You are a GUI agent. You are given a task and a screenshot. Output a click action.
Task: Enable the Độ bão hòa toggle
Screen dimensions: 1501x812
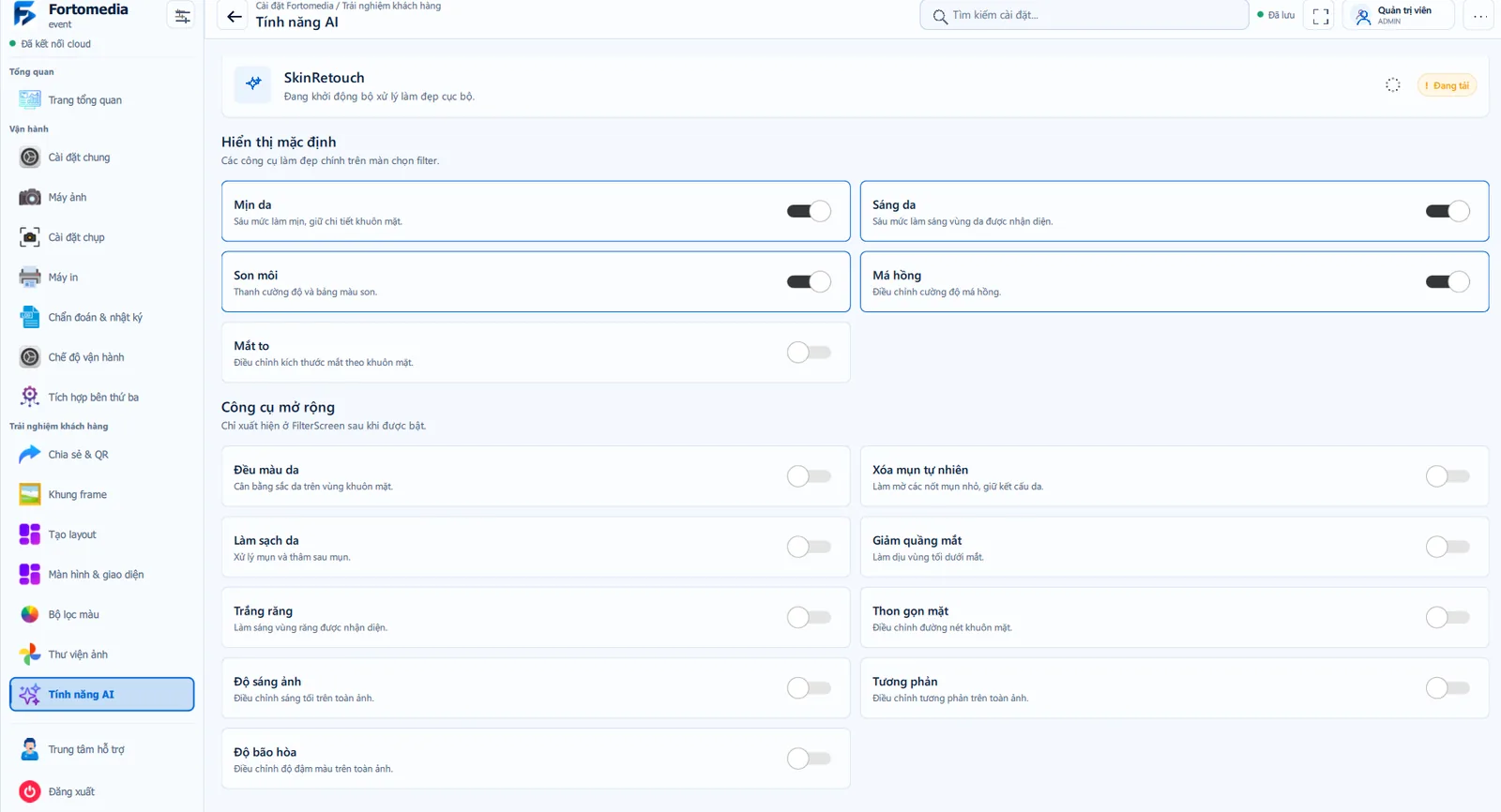[809, 759]
